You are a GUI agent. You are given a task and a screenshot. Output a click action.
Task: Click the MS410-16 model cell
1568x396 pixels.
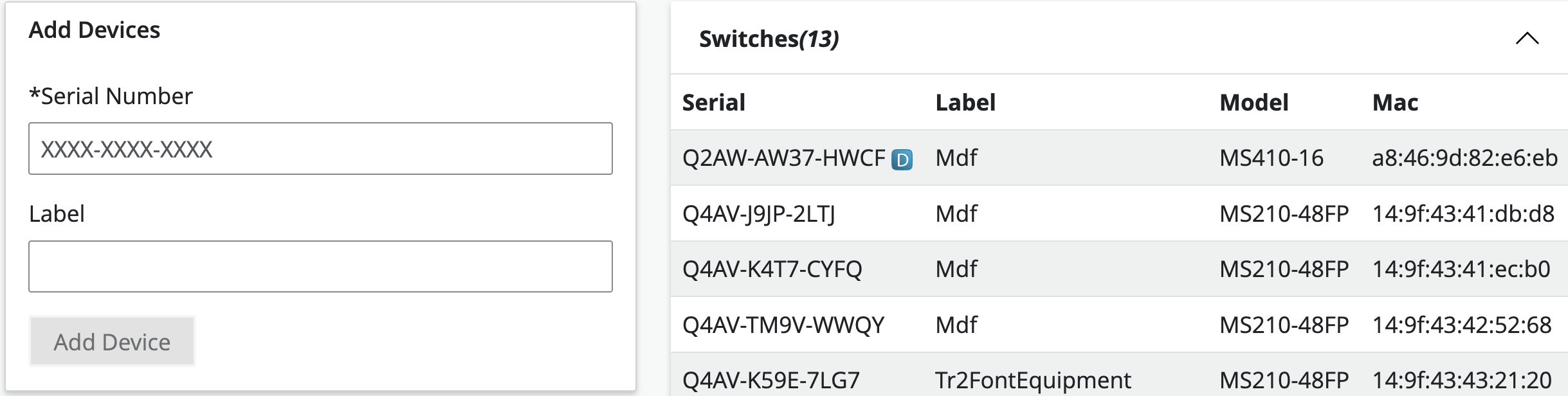[x=1271, y=158]
